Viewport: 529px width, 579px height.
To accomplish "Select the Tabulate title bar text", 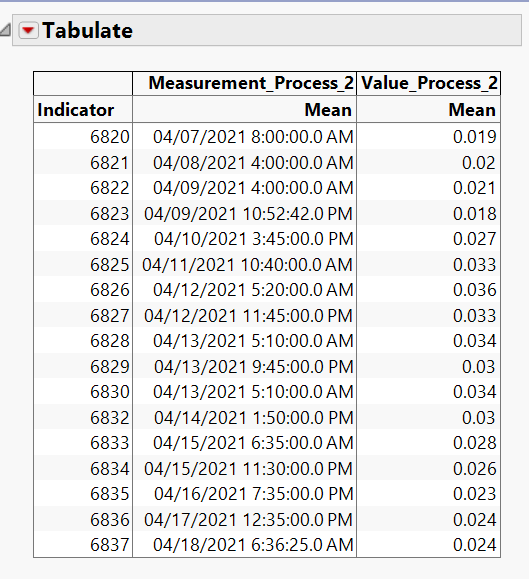I will click(87, 30).
